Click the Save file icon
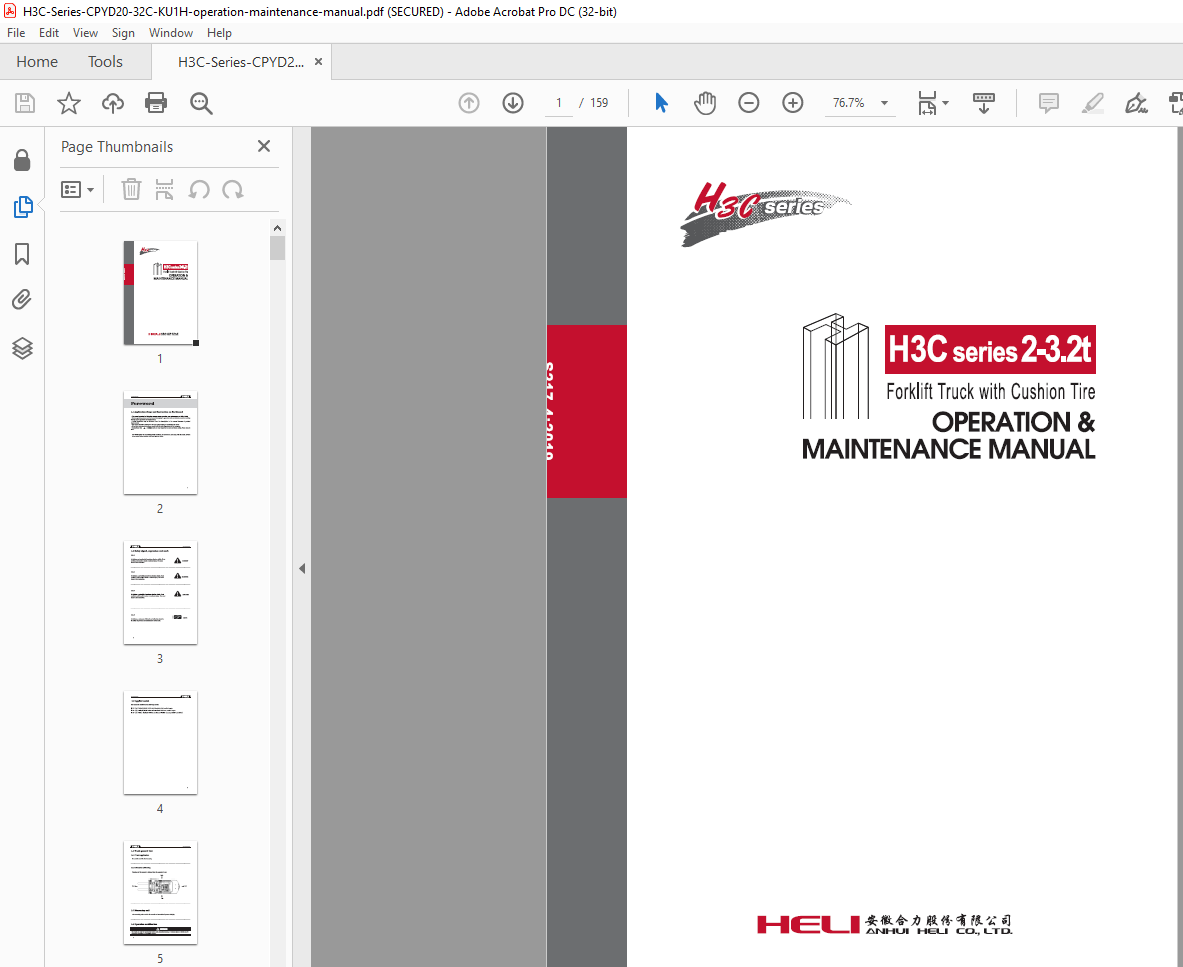The height and width of the screenshot is (967, 1183). point(25,103)
